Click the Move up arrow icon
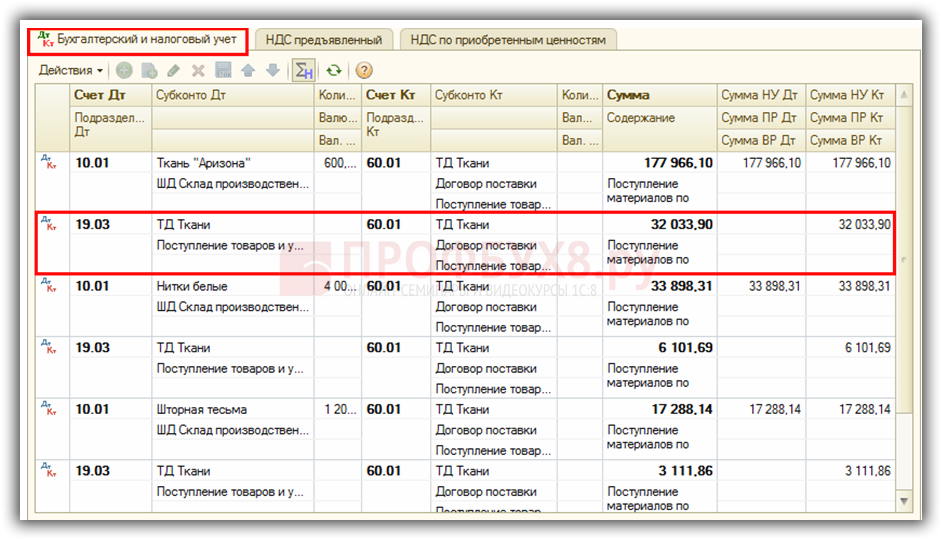Screen dimensions: 942x540 248,71
